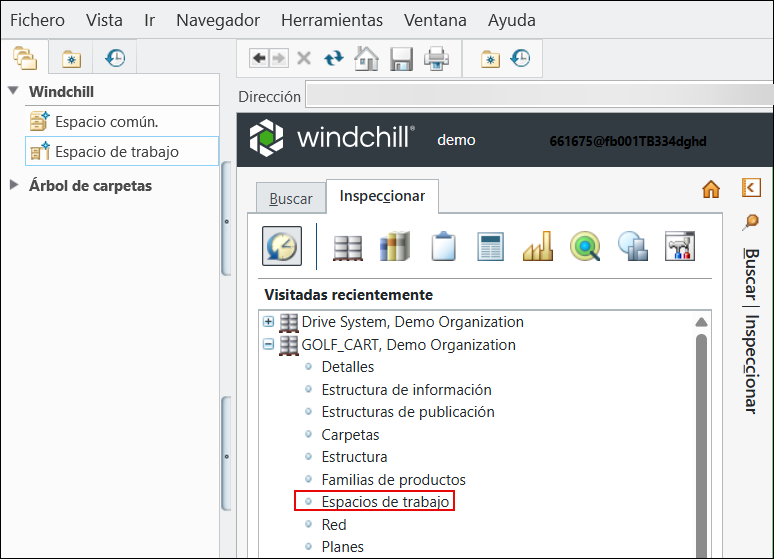The height and width of the screenshot is (559, 774).
Task: Open the Planes link
Action: 342,547
